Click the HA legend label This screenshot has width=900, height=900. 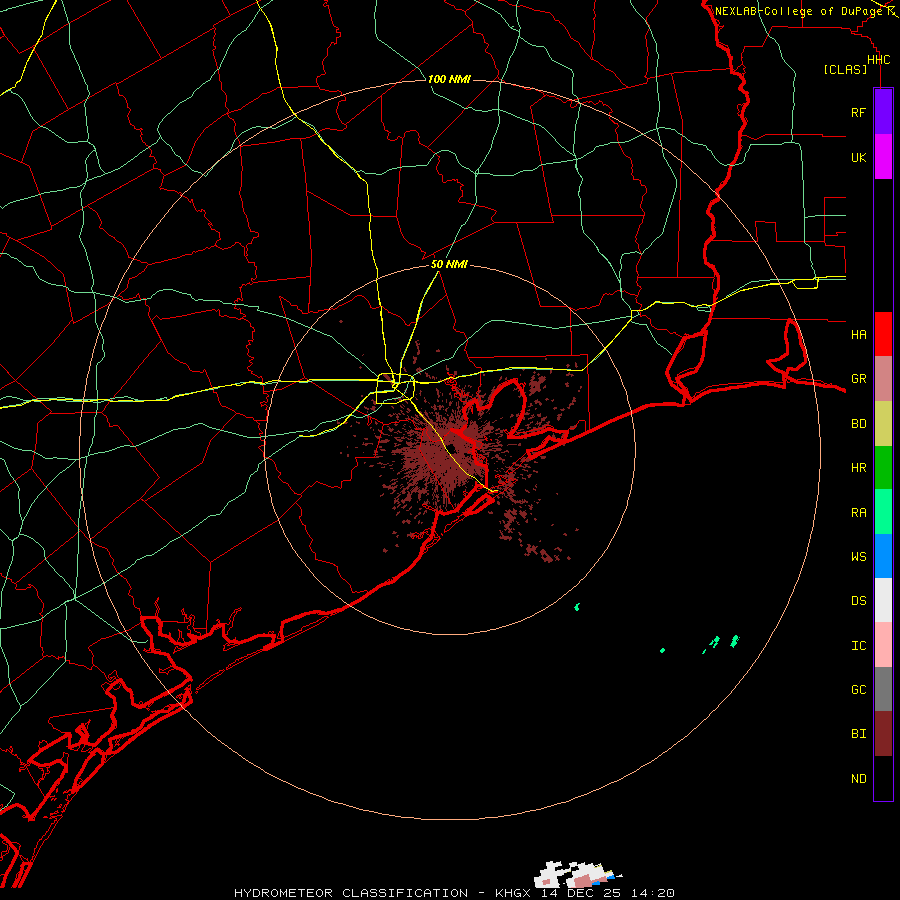coord(858,334)
